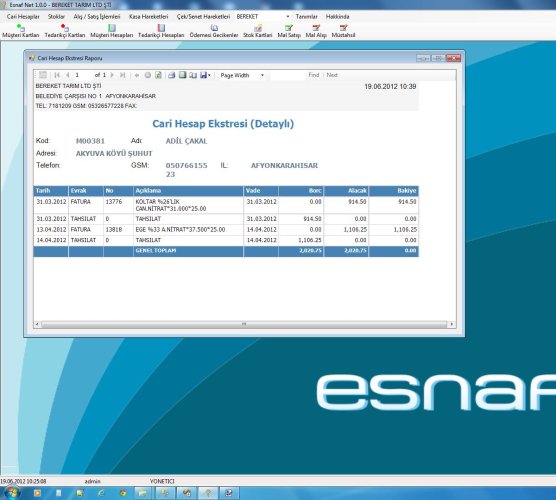Click the export (save) disk icon
This screenshot has height=500, width=556.
(204, 75)
